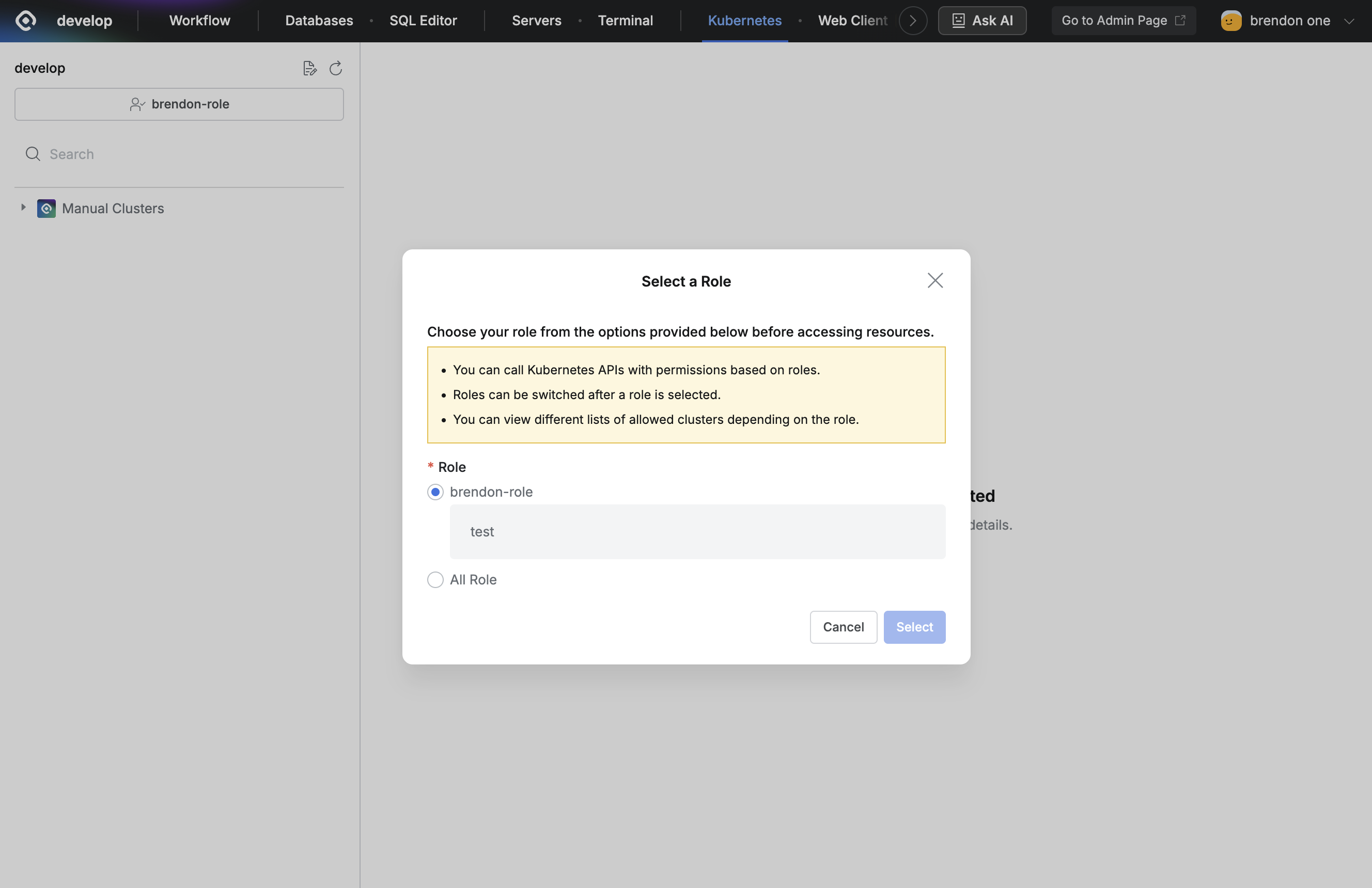Refresh the develop cluster list
Image resolution: width=1372 pixels, height=888 pixels.
[335, 69]
